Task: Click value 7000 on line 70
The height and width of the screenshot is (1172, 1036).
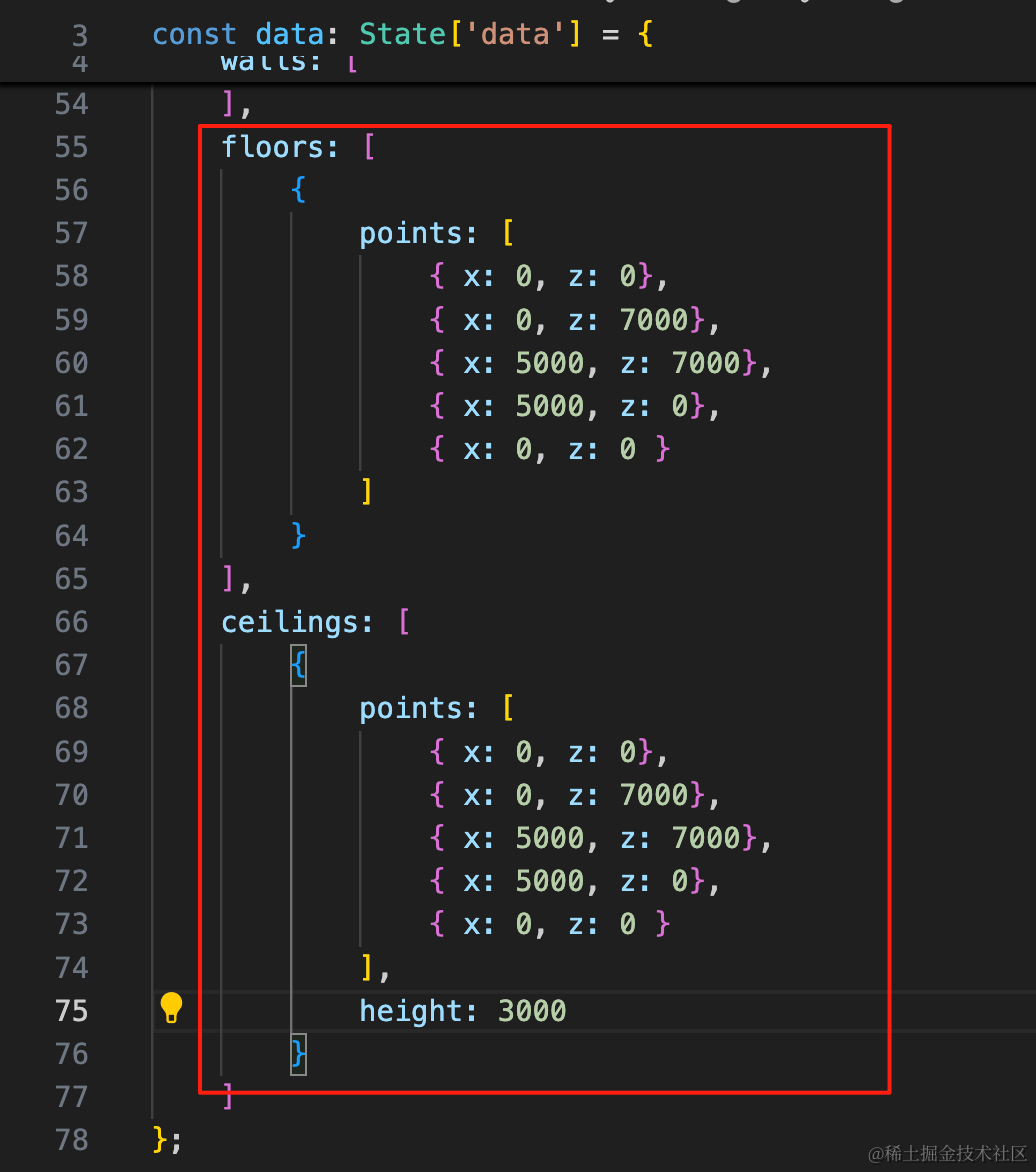Action: pyautogui.click(x=654, y=795)
